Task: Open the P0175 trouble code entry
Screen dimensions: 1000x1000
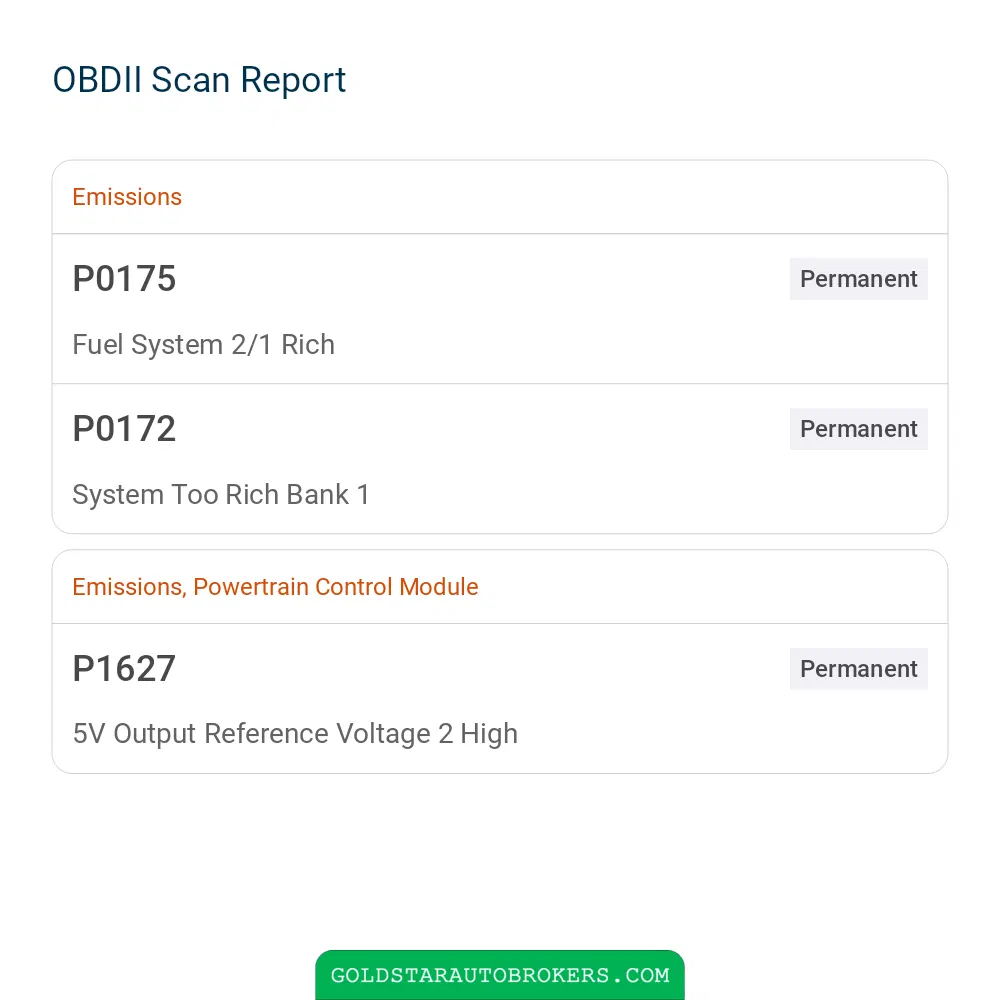Action: click(x=124, y=279)
